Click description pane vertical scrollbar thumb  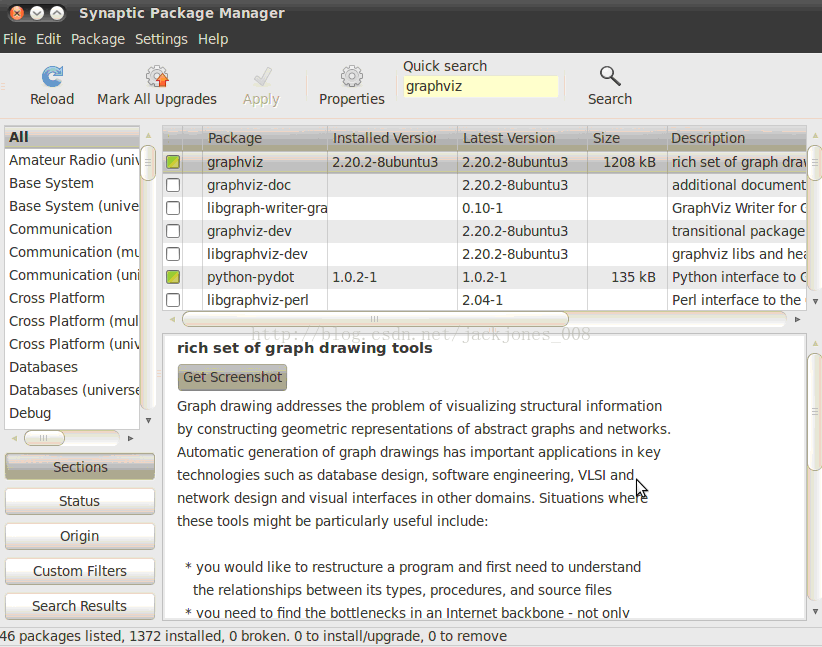[x=815, y=412]
